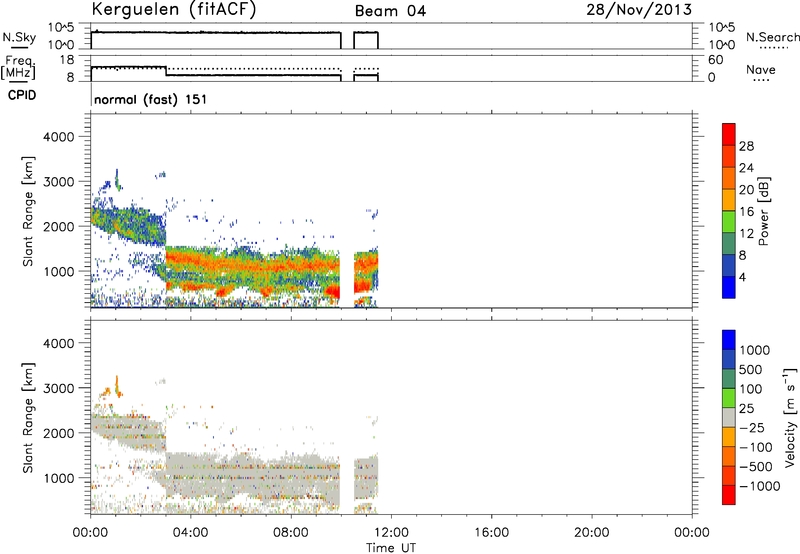Click the '18' tick on the frequency axis

tap(67, 60)
